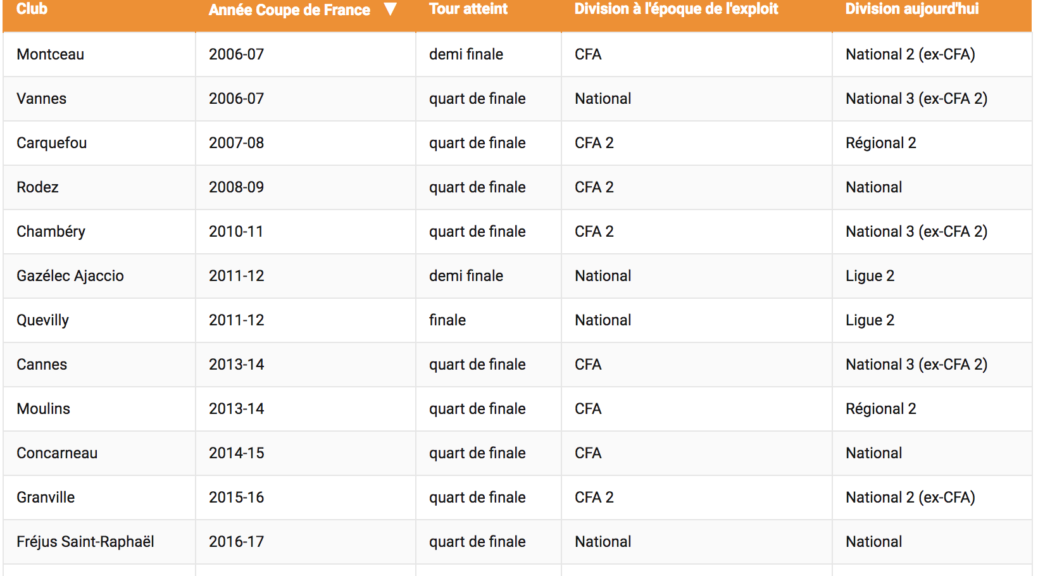
Task: Click the Gazélec Ajaccio club name
Action: click(70, 276)
